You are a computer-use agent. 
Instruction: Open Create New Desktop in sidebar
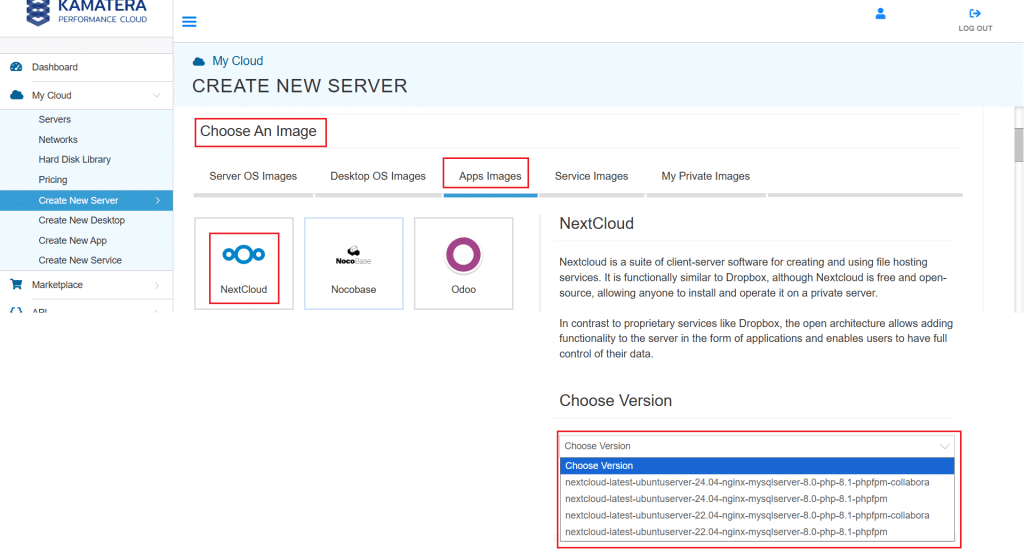(x=82, y=221)
